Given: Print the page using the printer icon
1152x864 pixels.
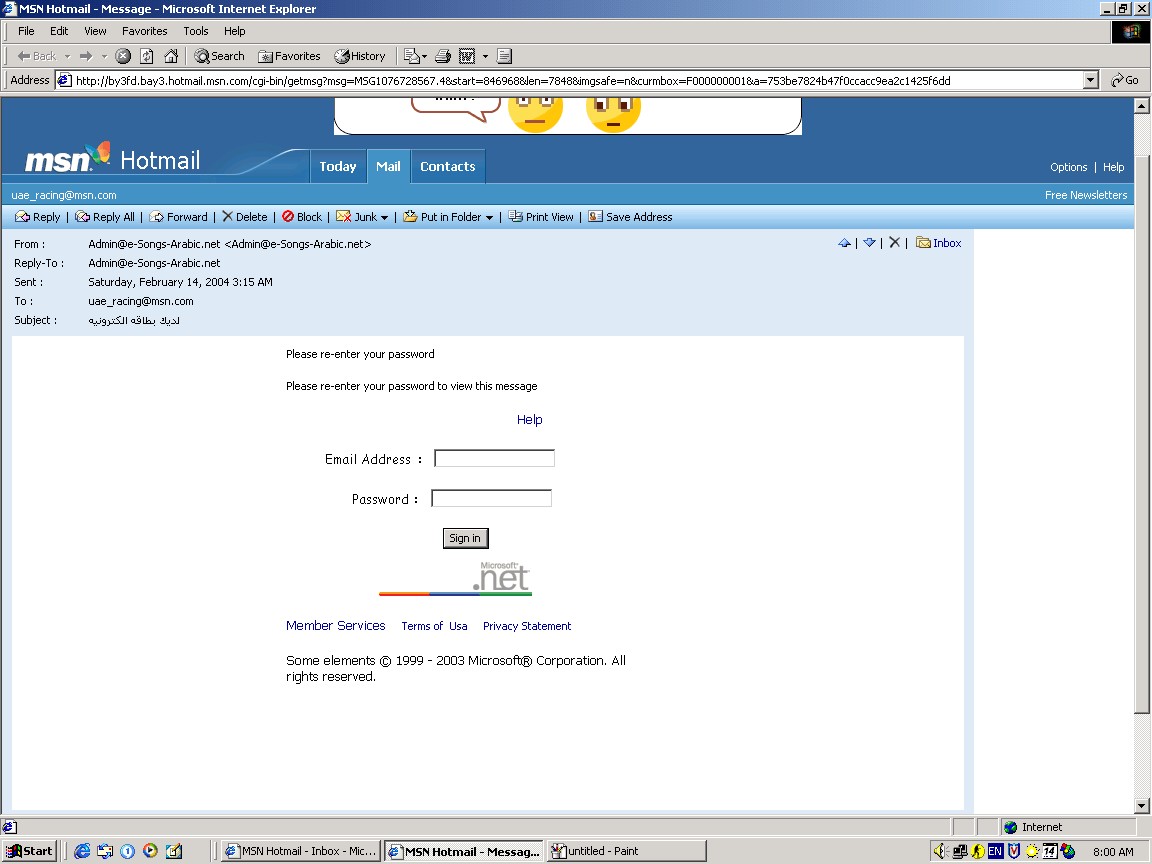Looking at the screenshot, I should [x=443, y=56].
